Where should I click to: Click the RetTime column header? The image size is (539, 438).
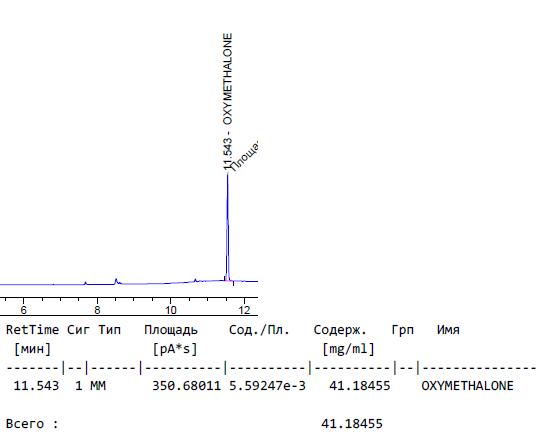pyautogui.click(x=32, y=330)
